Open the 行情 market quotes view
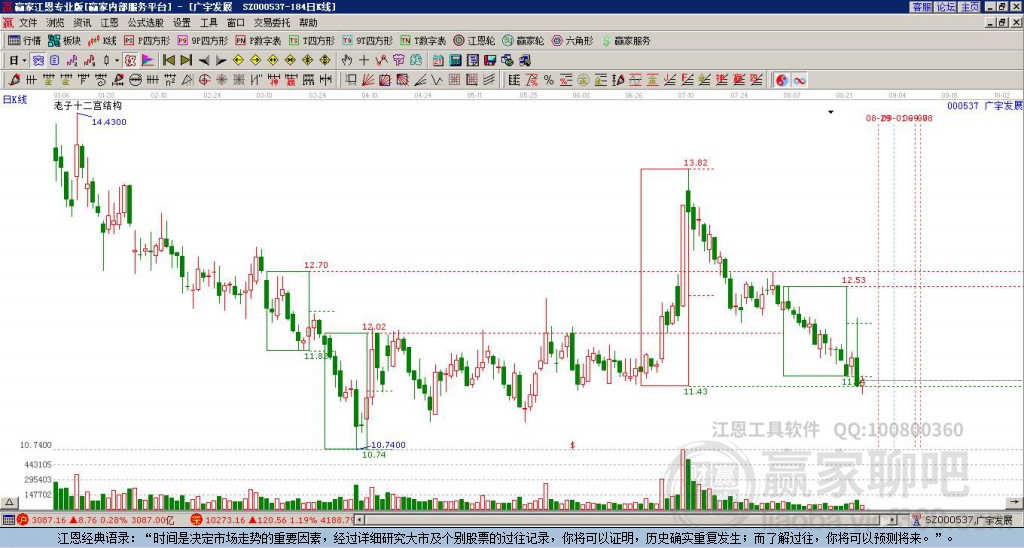This screenshot has width=1024, height=548. pyautogui.click(x=24, y=40)
